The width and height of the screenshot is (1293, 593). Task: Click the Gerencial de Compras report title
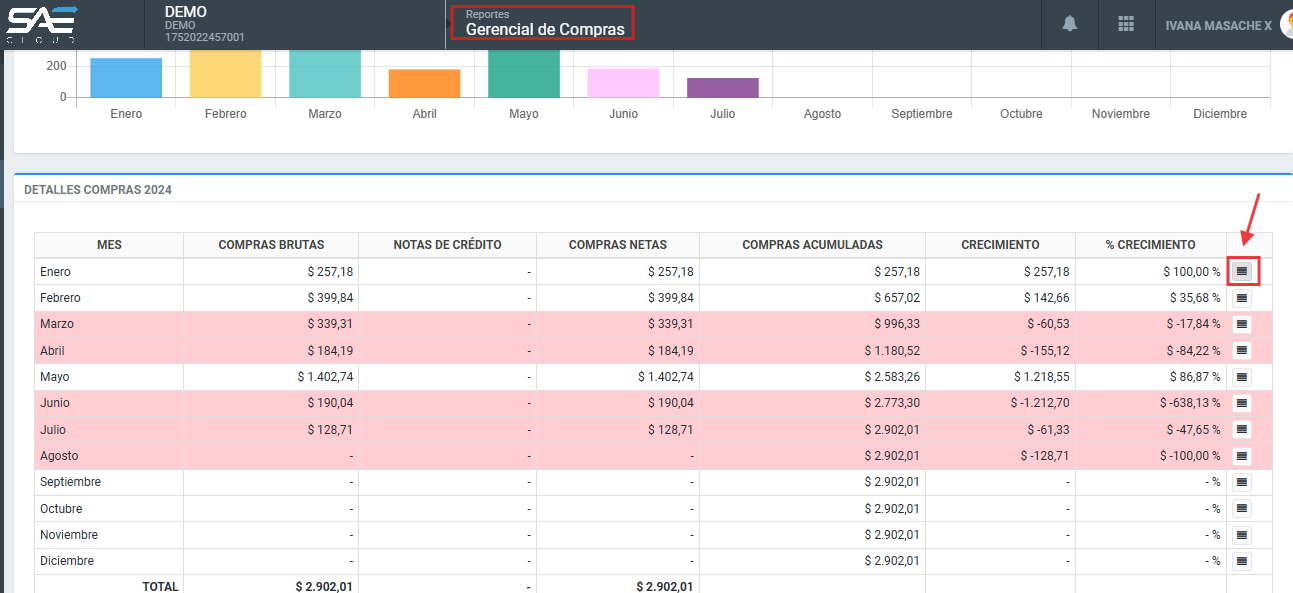[x=544, y=29]
